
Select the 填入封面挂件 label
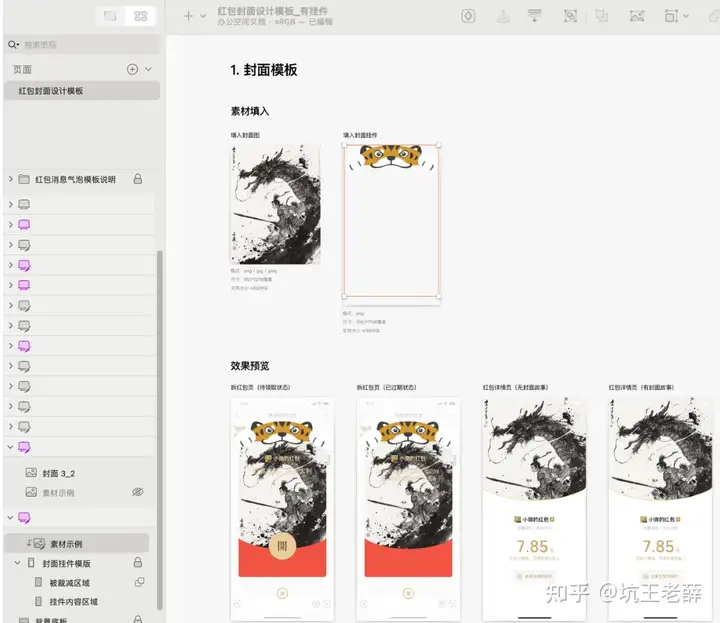coord(360,135)
